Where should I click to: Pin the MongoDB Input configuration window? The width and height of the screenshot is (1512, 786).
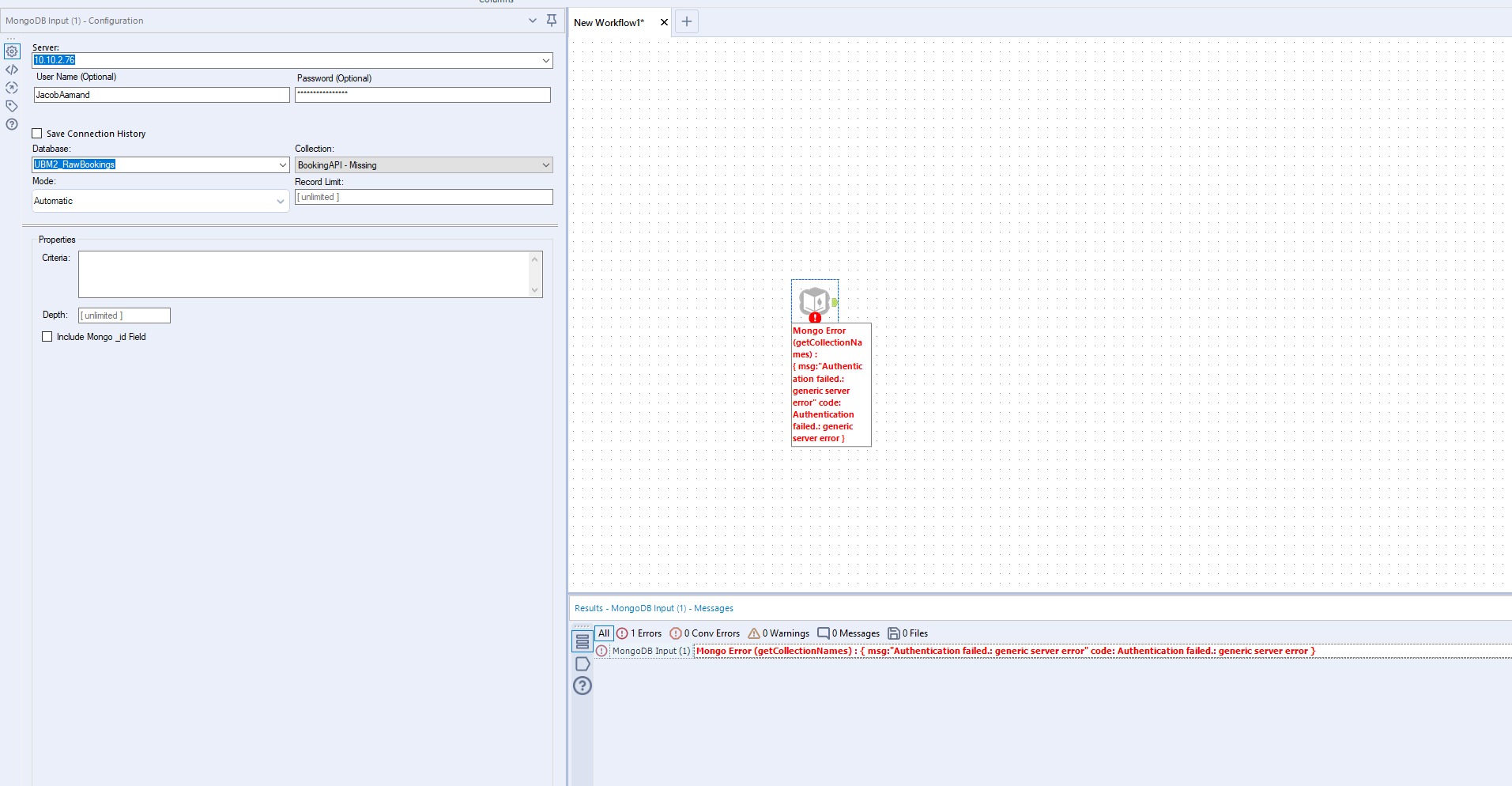coord(551,20)
